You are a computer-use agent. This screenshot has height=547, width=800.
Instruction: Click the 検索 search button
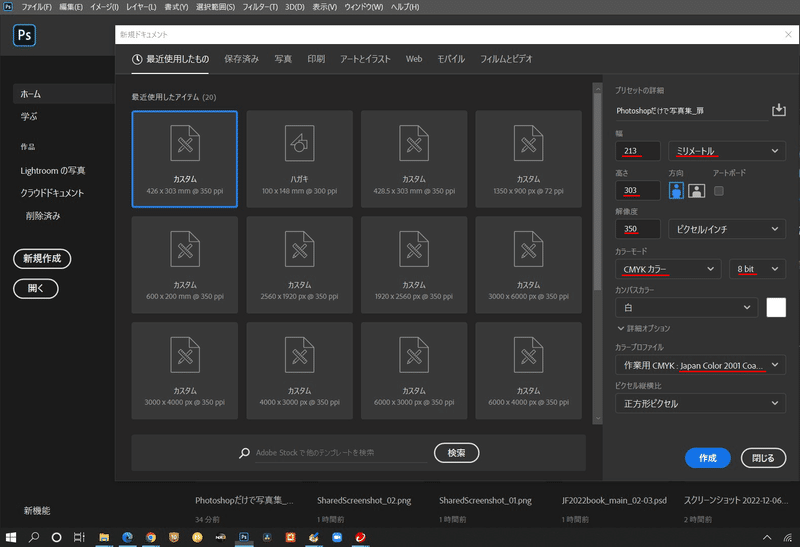456,453
